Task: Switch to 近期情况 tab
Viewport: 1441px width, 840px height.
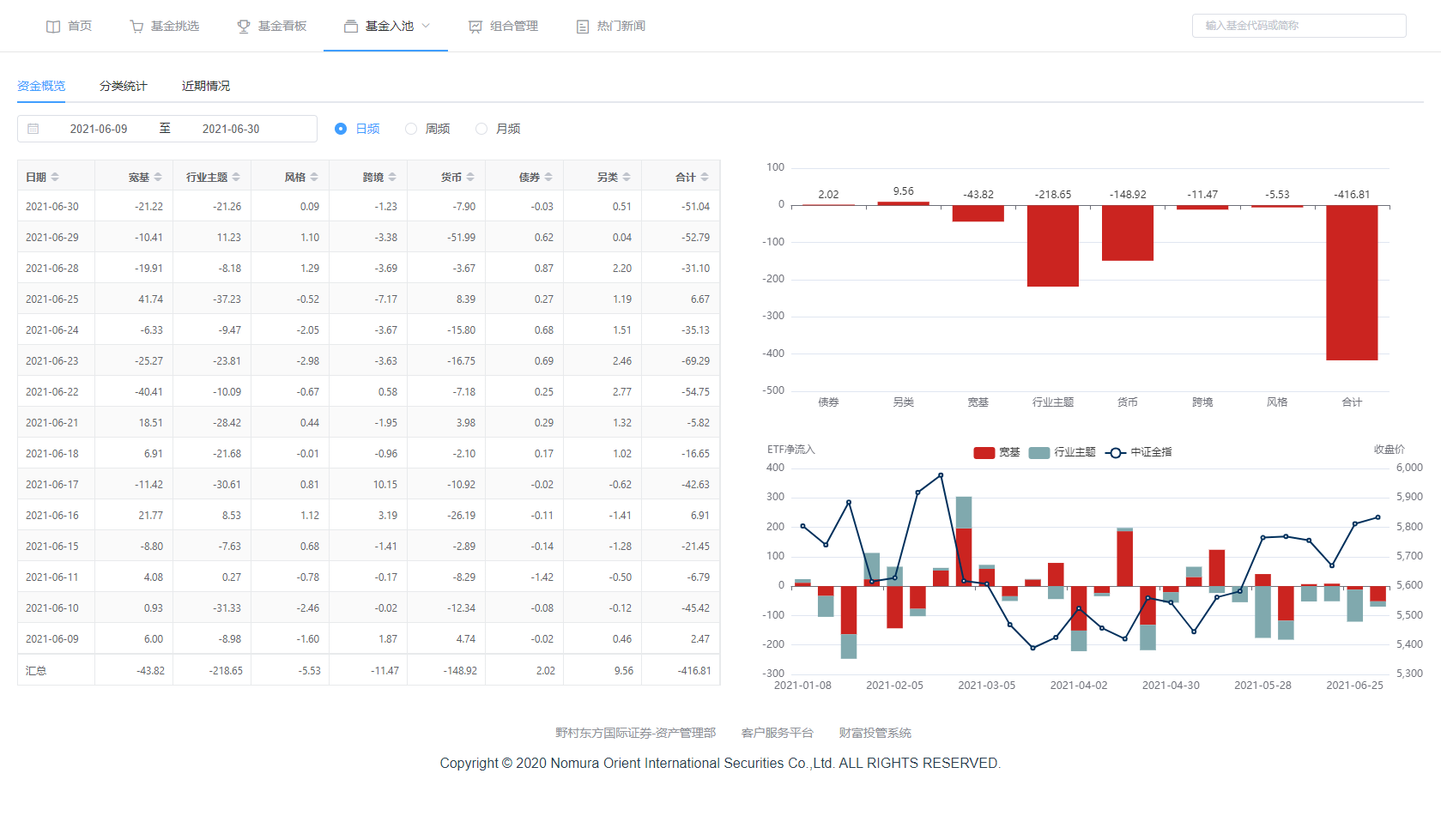Action: (x=206, y=86)
